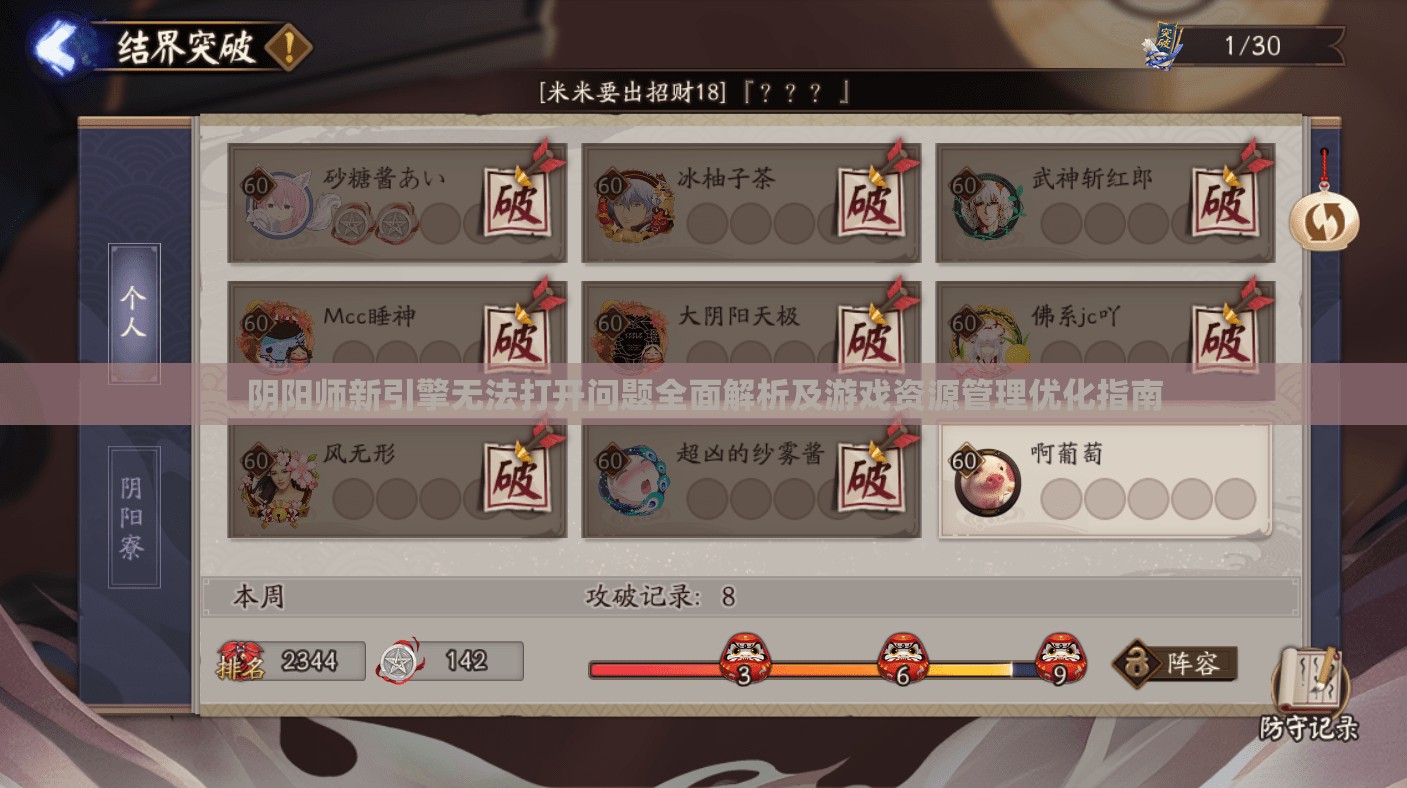Click the daruma reward at 6

point(902,658)
